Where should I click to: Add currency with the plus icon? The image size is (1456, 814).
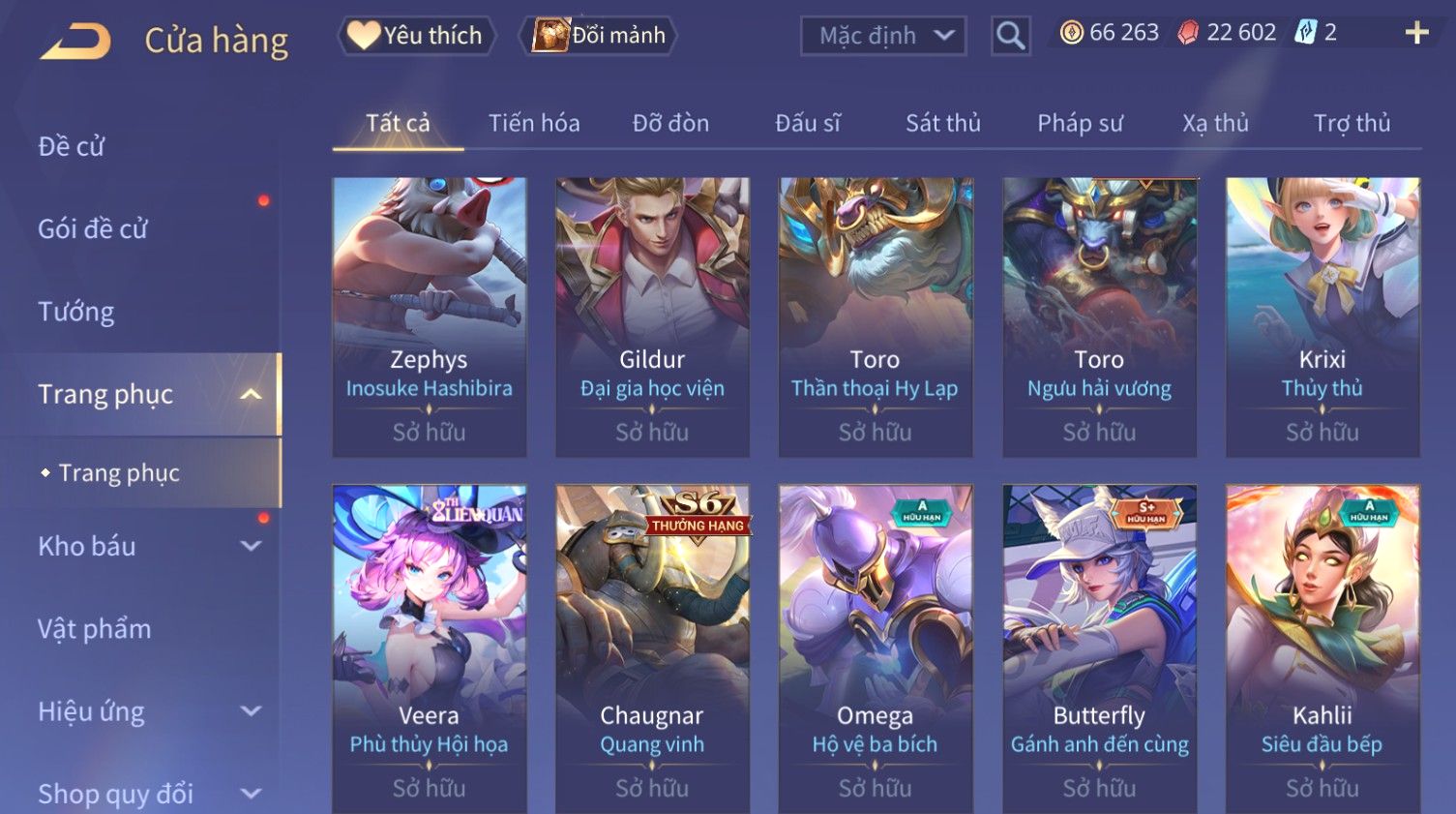point(1416,33)
